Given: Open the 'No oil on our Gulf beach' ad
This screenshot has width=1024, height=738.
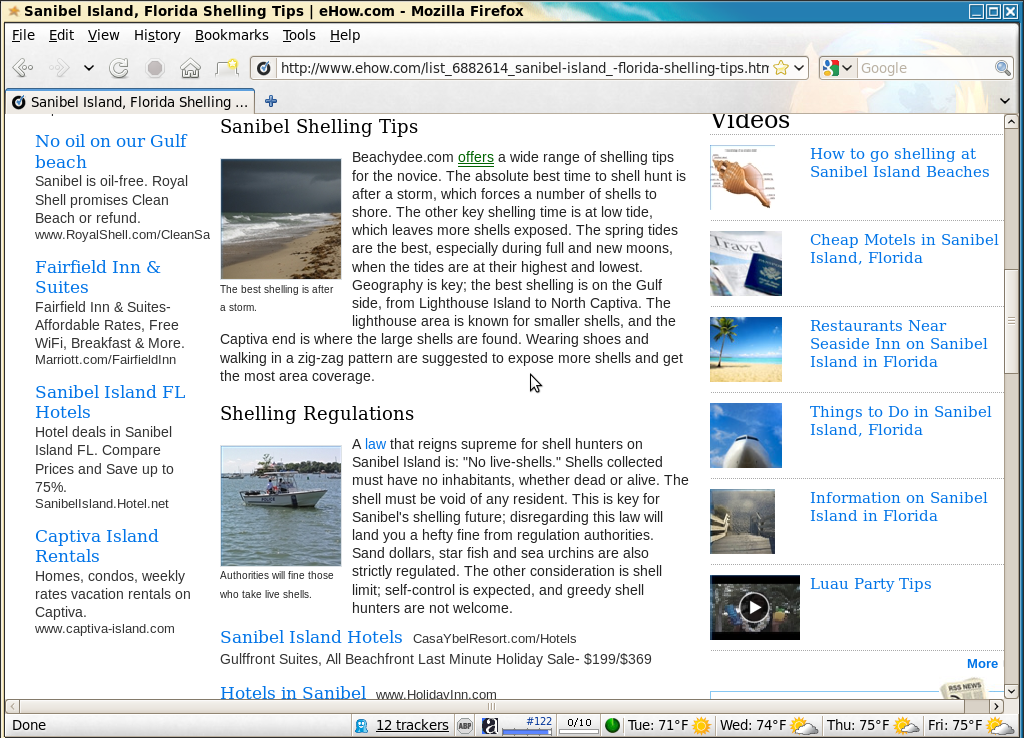Looking at the screenshot, I should click(x=111, y=152).
